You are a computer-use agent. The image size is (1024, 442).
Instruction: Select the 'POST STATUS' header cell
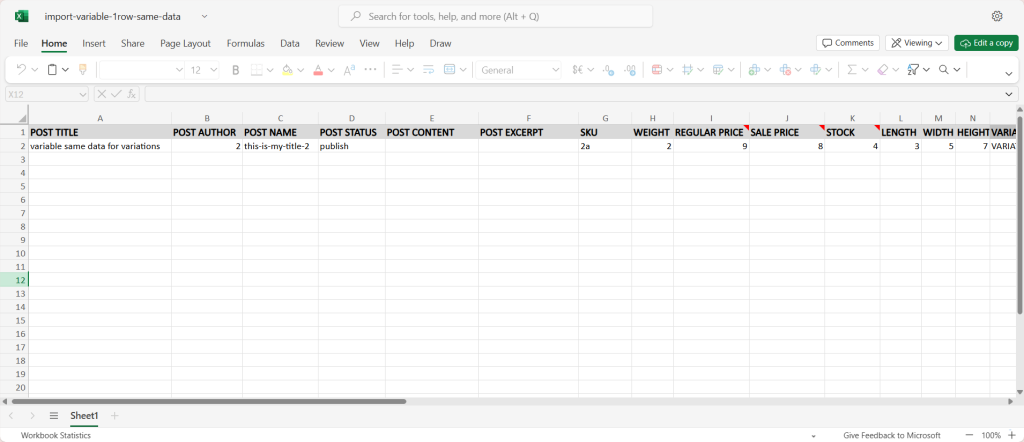tap(351, 133)
